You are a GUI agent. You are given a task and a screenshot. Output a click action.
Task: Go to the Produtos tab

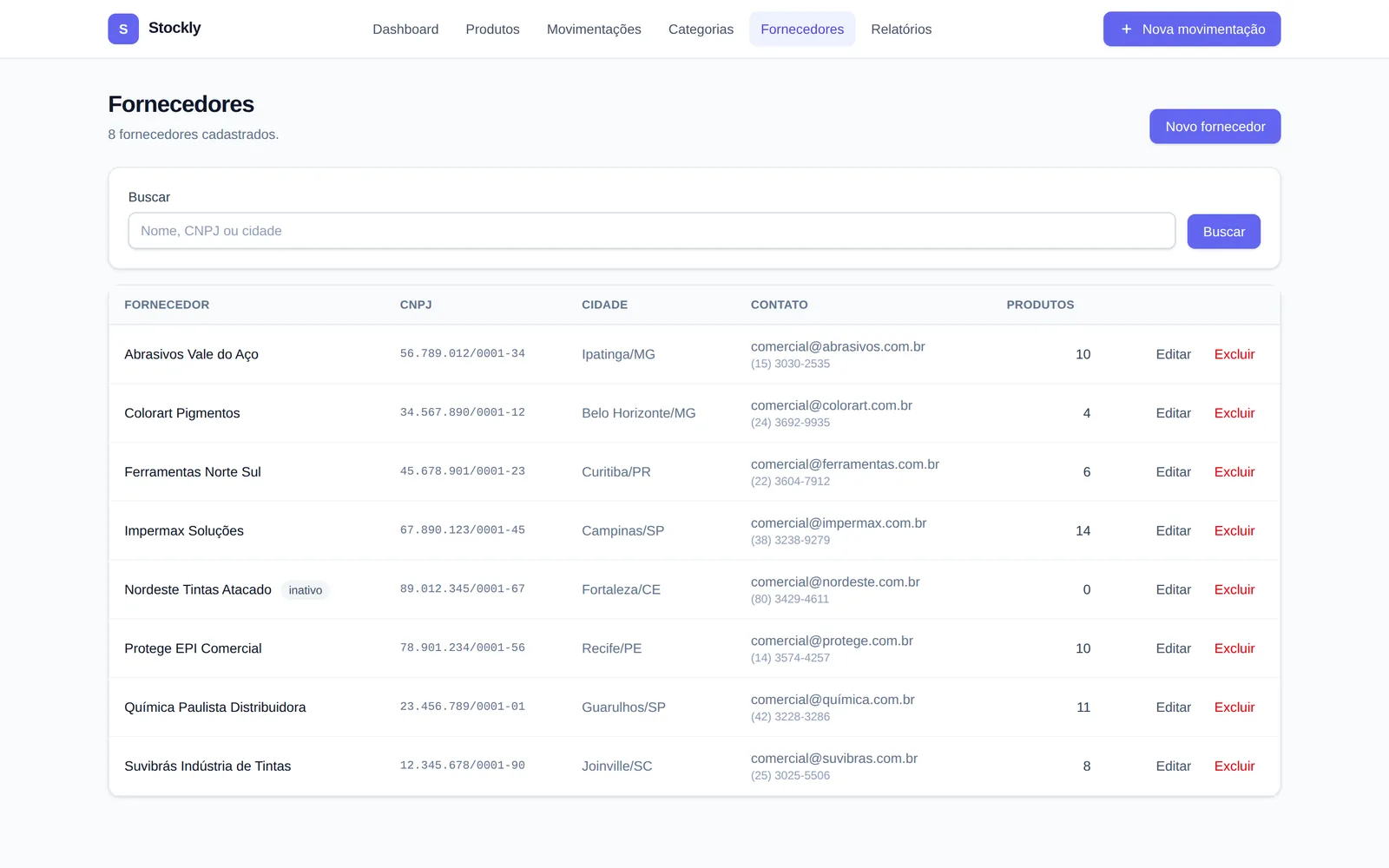click(x=492, y=30)
